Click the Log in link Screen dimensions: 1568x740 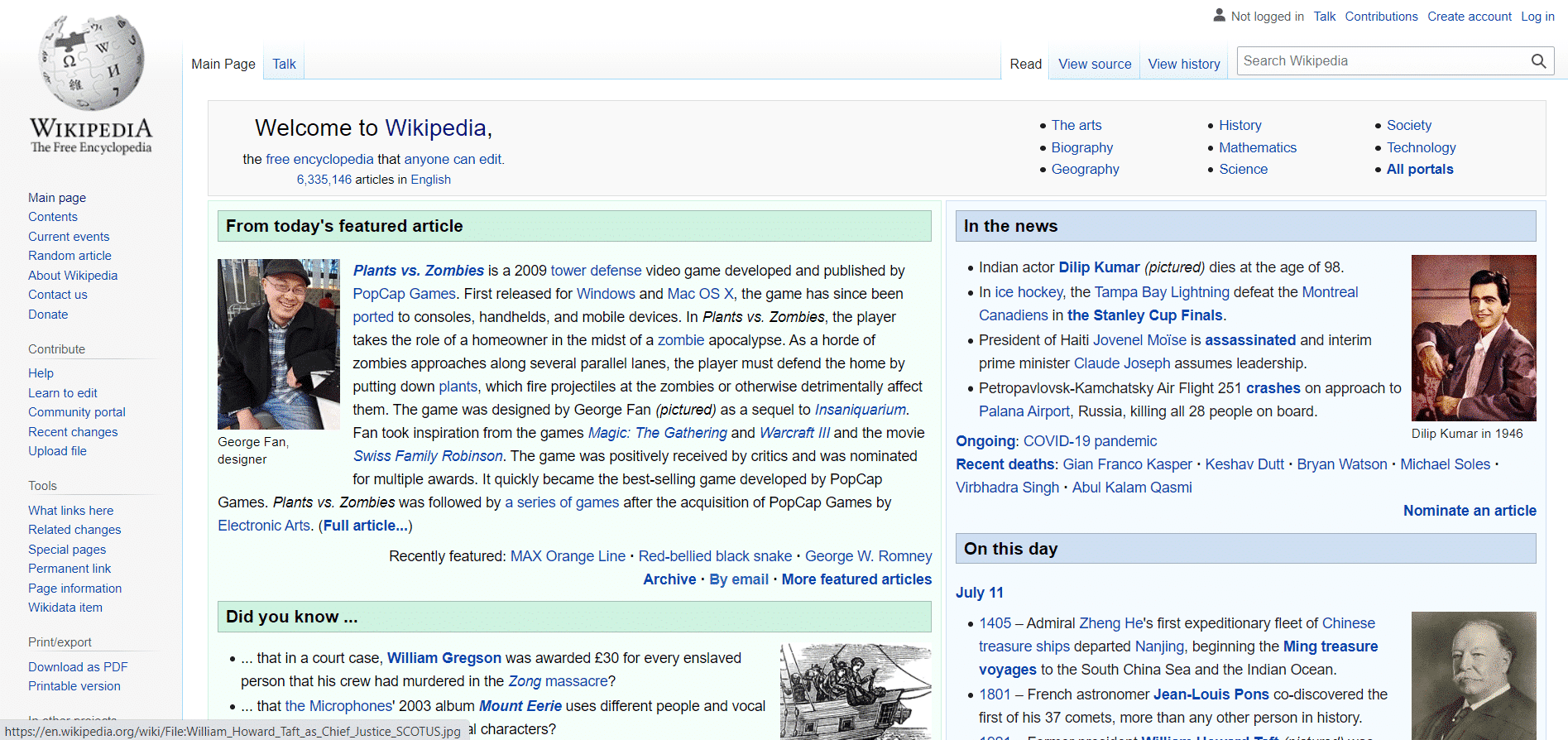coord(1537,17)
